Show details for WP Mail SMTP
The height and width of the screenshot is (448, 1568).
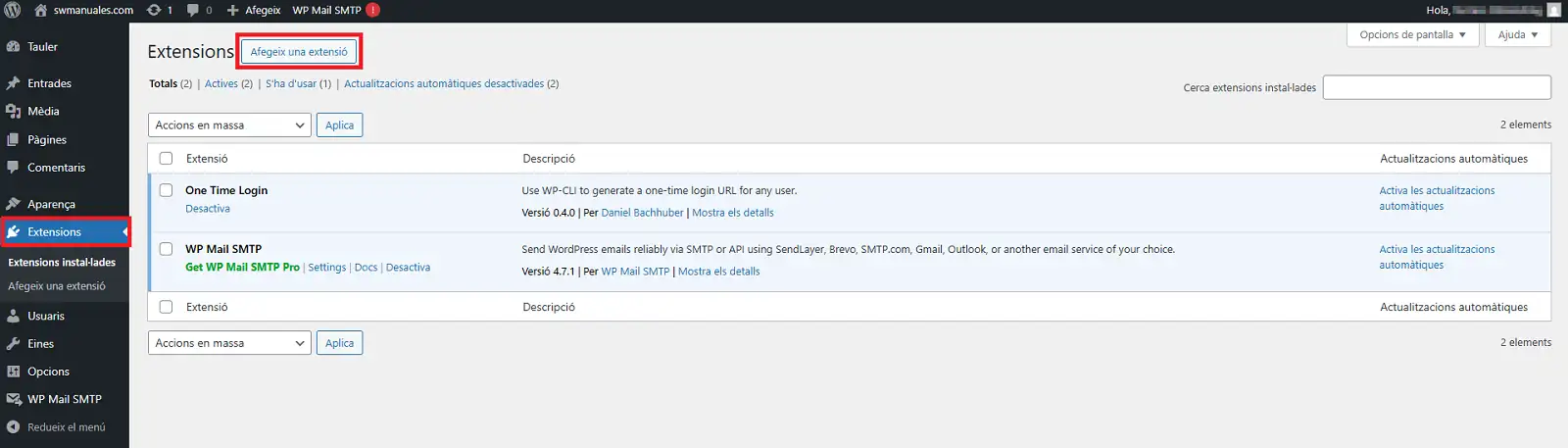pyautogui.click(x=719, y=272)
